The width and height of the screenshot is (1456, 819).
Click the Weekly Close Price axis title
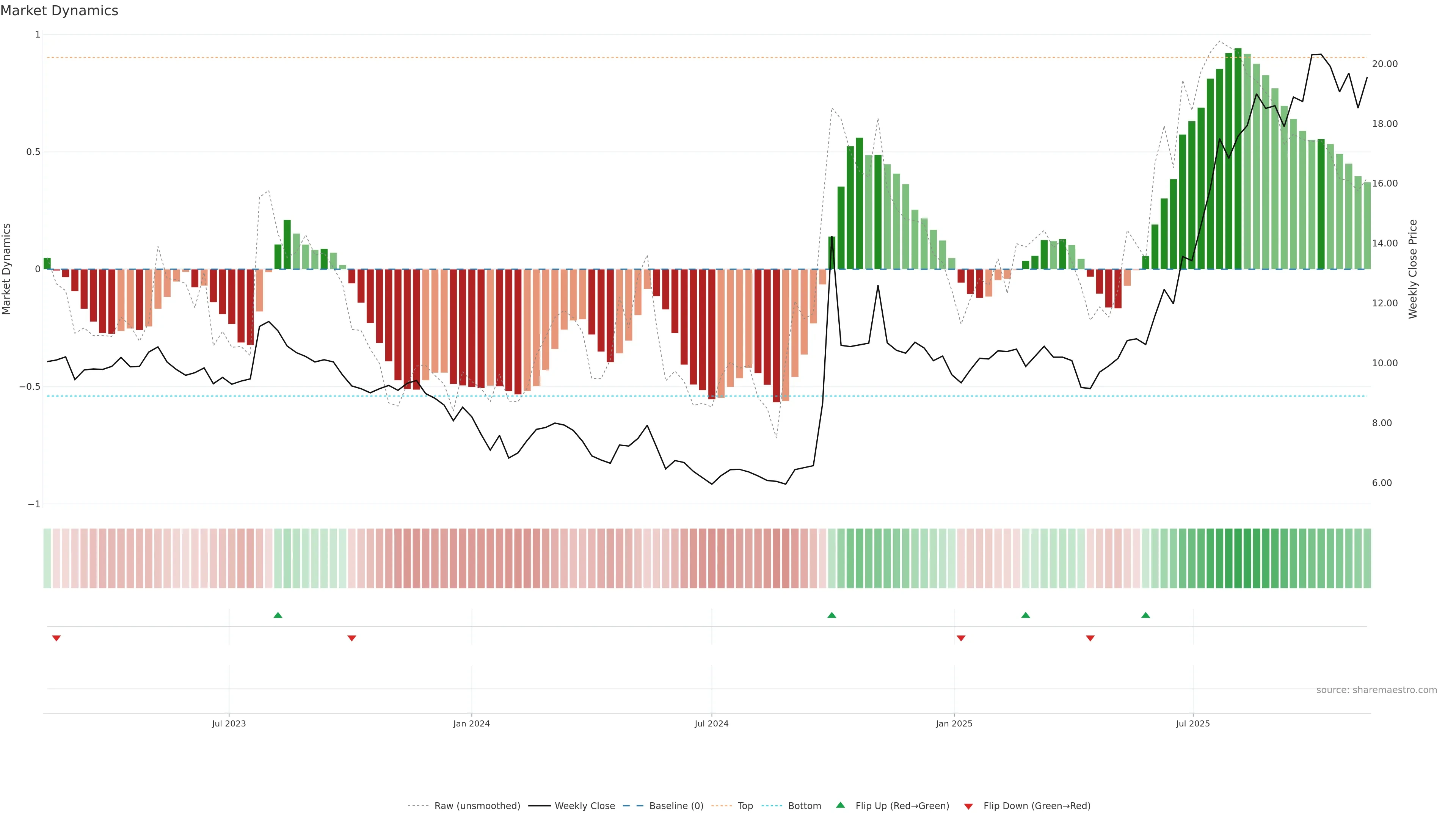coord(1412,269)
